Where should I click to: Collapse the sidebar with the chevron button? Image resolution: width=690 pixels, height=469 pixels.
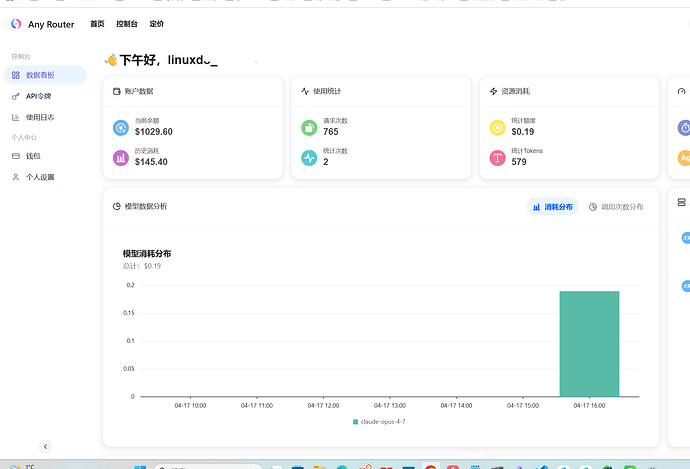click(x=45, y=446)
